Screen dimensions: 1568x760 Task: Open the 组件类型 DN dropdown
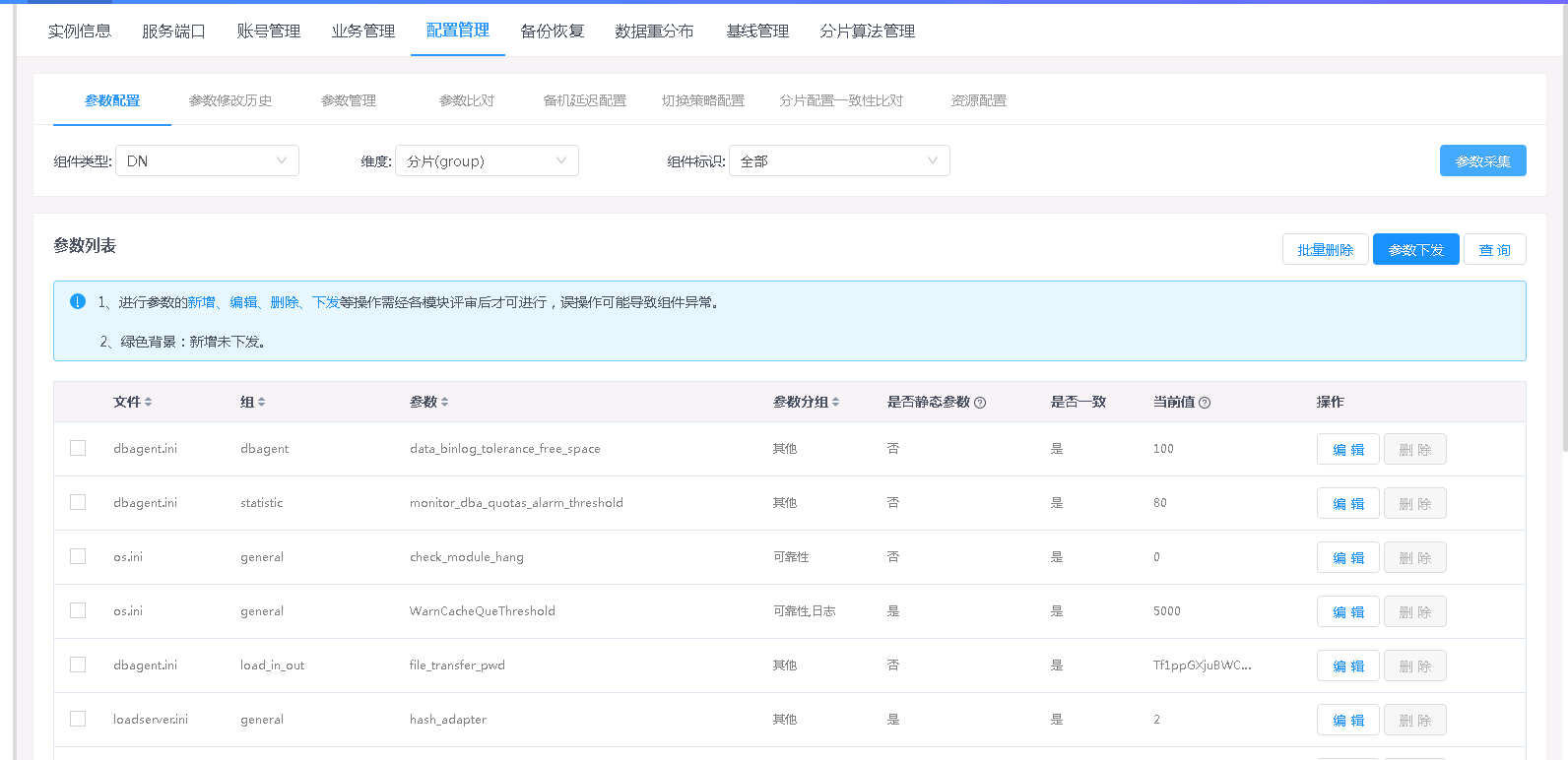(207, 160)
